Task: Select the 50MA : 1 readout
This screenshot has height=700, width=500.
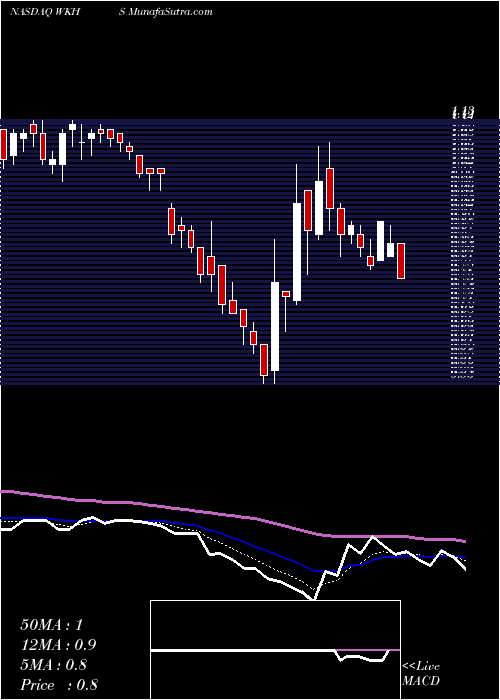Action: click(x=51, y=625)
